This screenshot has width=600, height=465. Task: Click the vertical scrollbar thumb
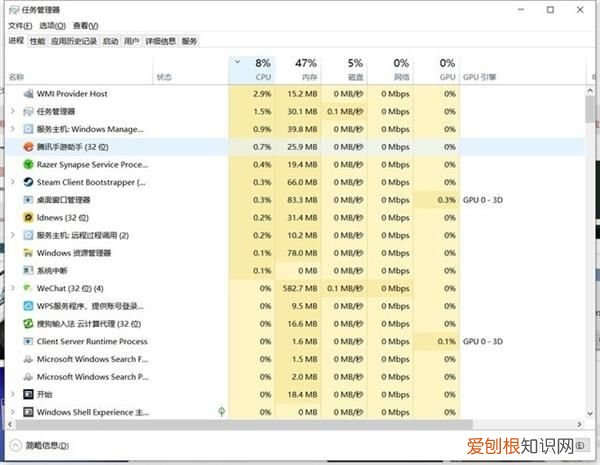pyautogui.click(x=590, y=109)
